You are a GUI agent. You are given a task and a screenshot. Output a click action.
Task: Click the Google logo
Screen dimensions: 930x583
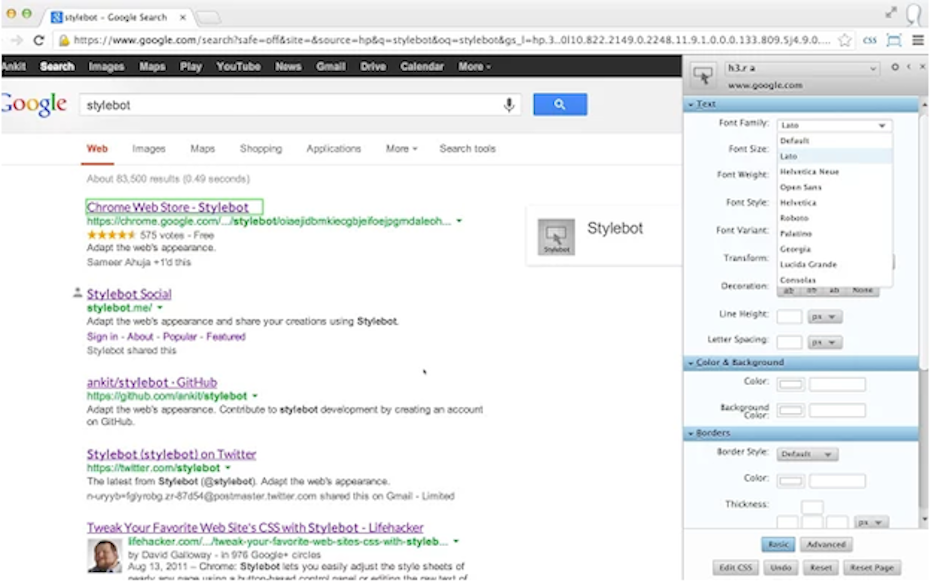coord(34,104)
